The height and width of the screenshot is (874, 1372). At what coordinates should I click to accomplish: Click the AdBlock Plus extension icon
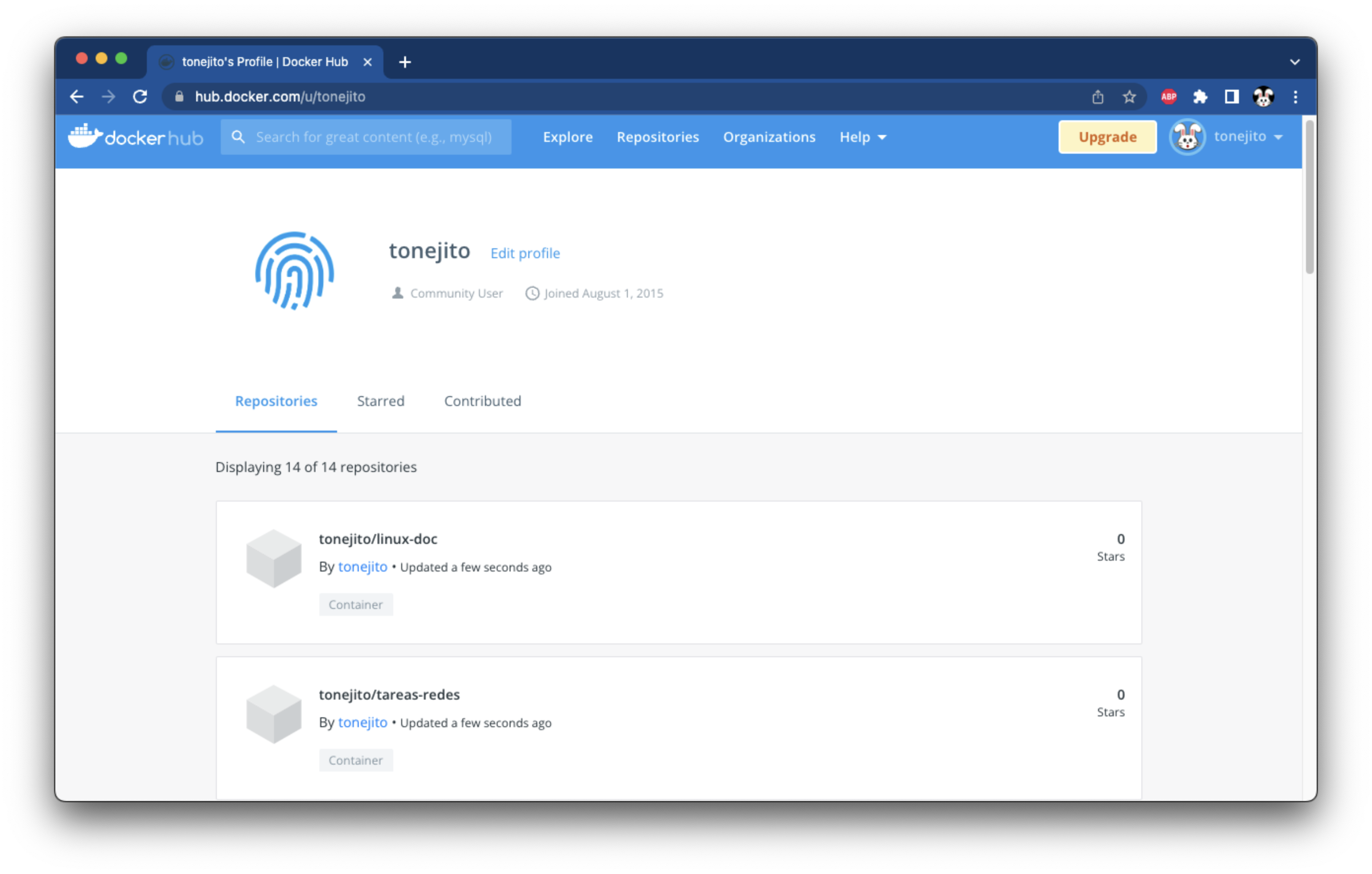click(1168, 97)
